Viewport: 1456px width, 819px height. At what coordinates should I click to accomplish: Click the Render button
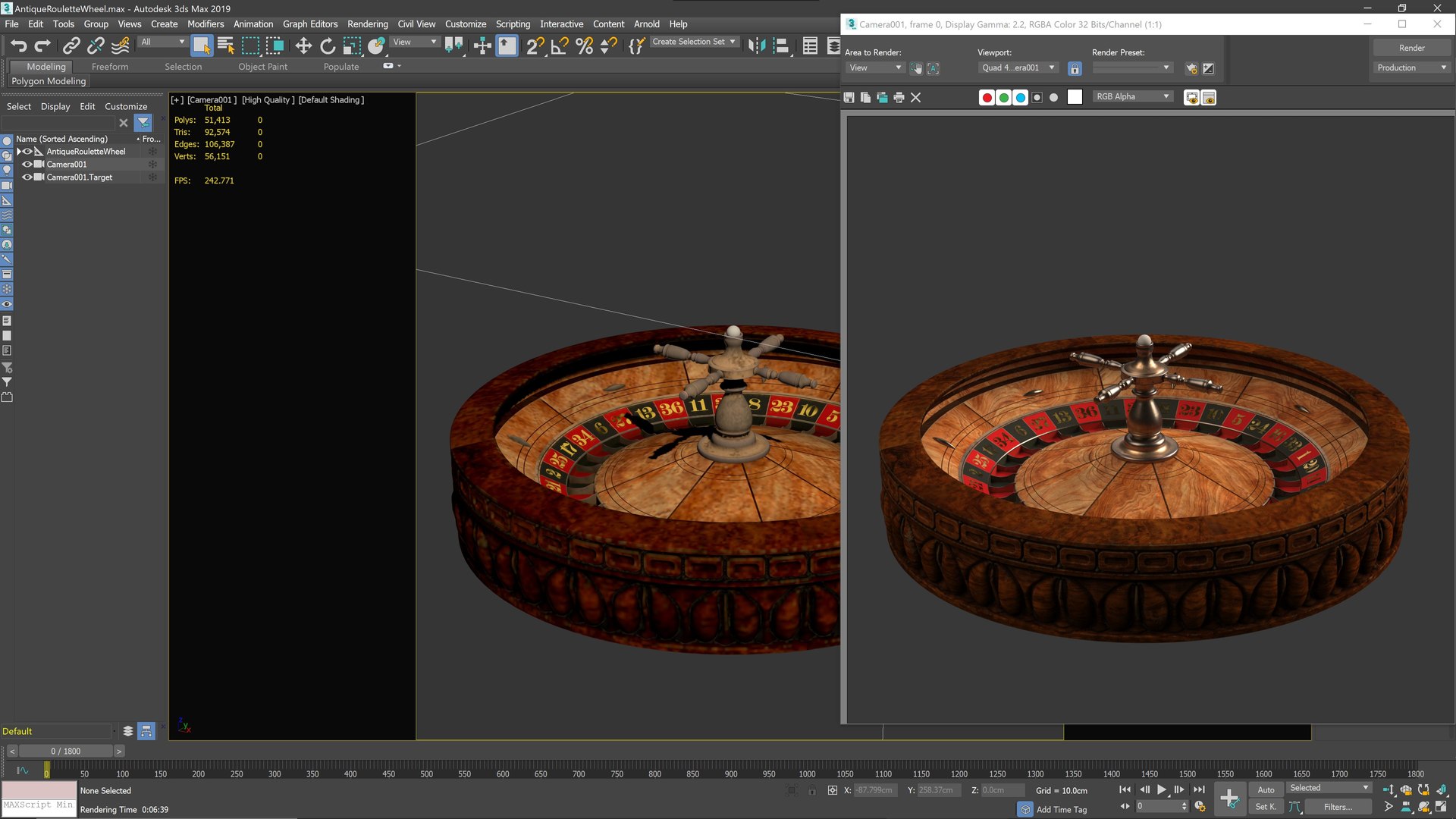click(1411, 48)
